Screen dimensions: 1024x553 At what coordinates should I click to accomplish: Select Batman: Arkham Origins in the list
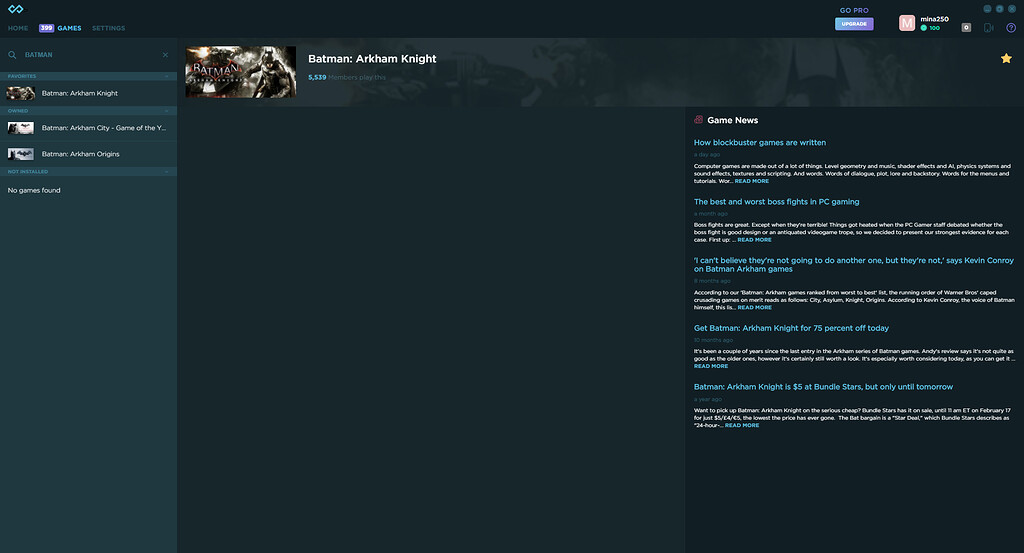81,154
